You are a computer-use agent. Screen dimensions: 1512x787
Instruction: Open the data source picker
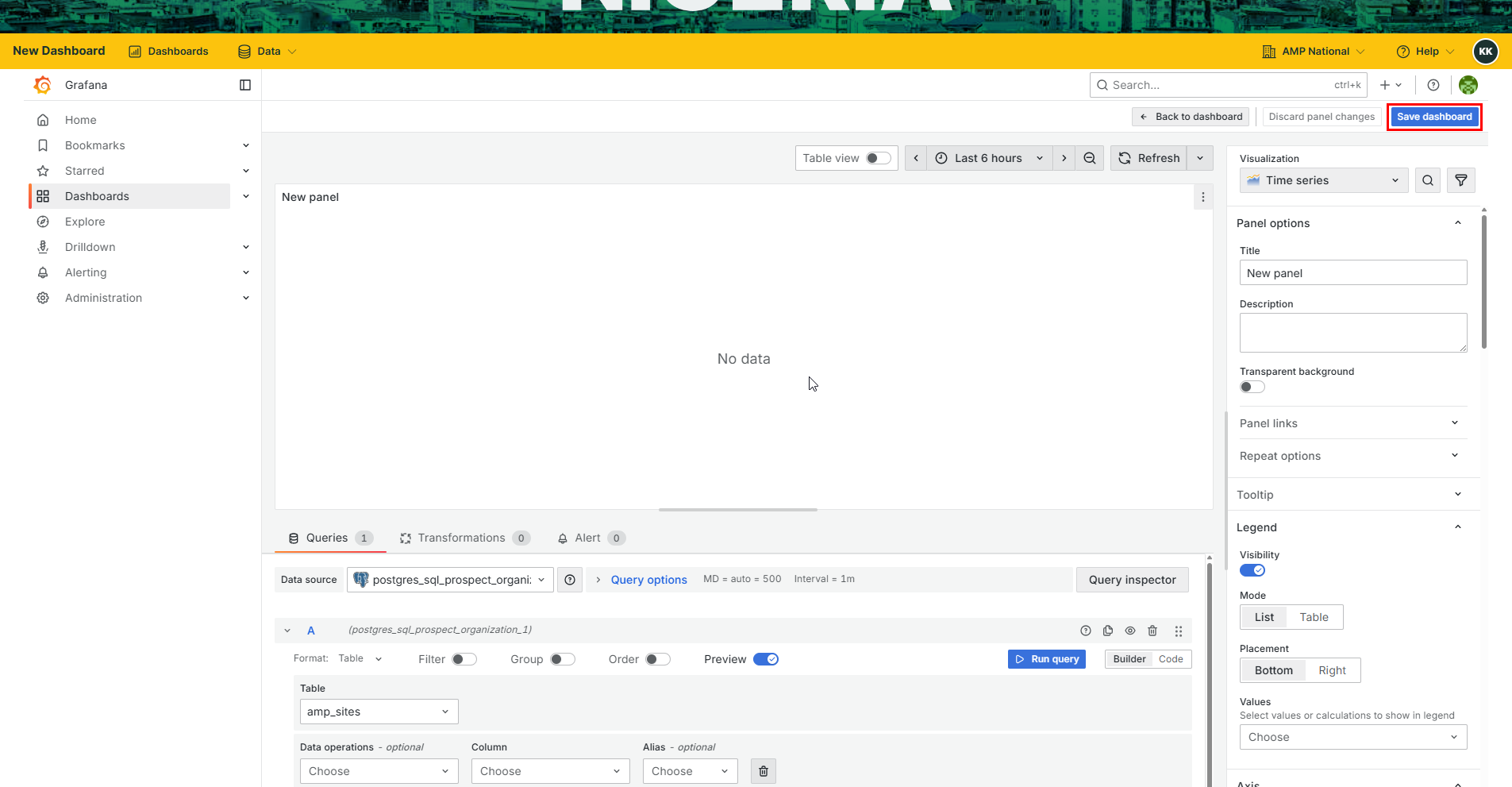click(x=450, y=580)
